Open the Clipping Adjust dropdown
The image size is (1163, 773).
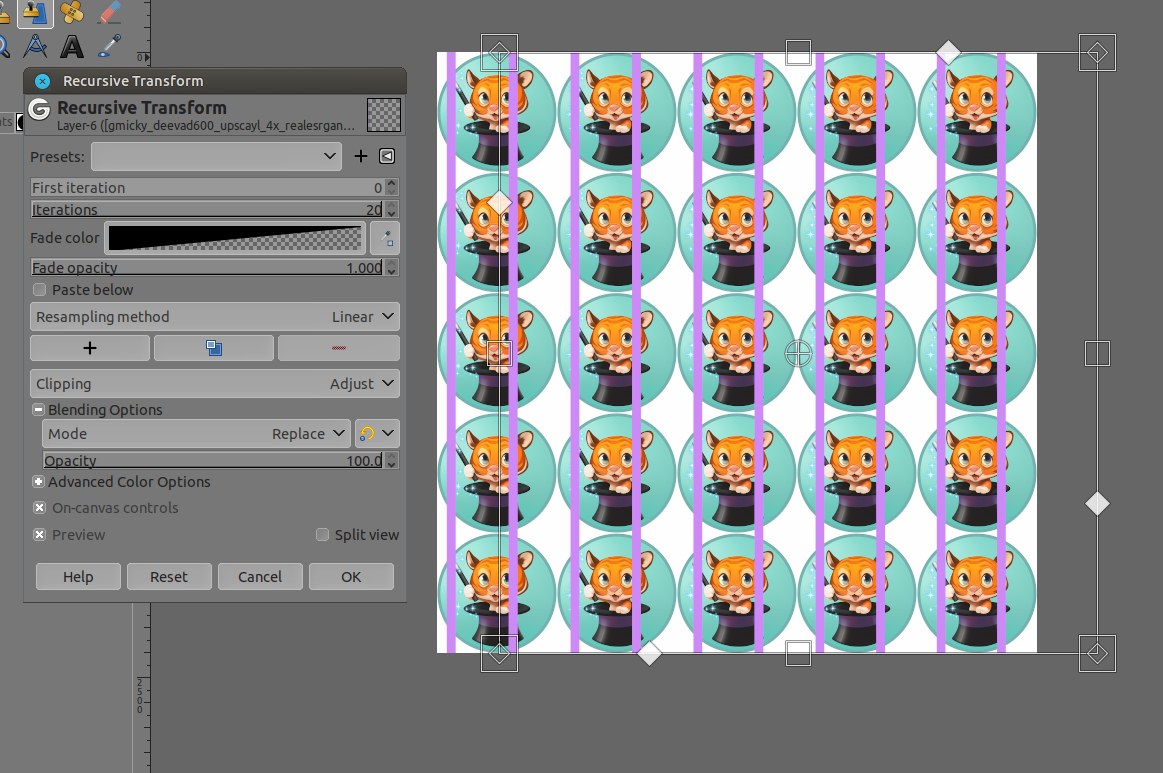tap(215, 384)
